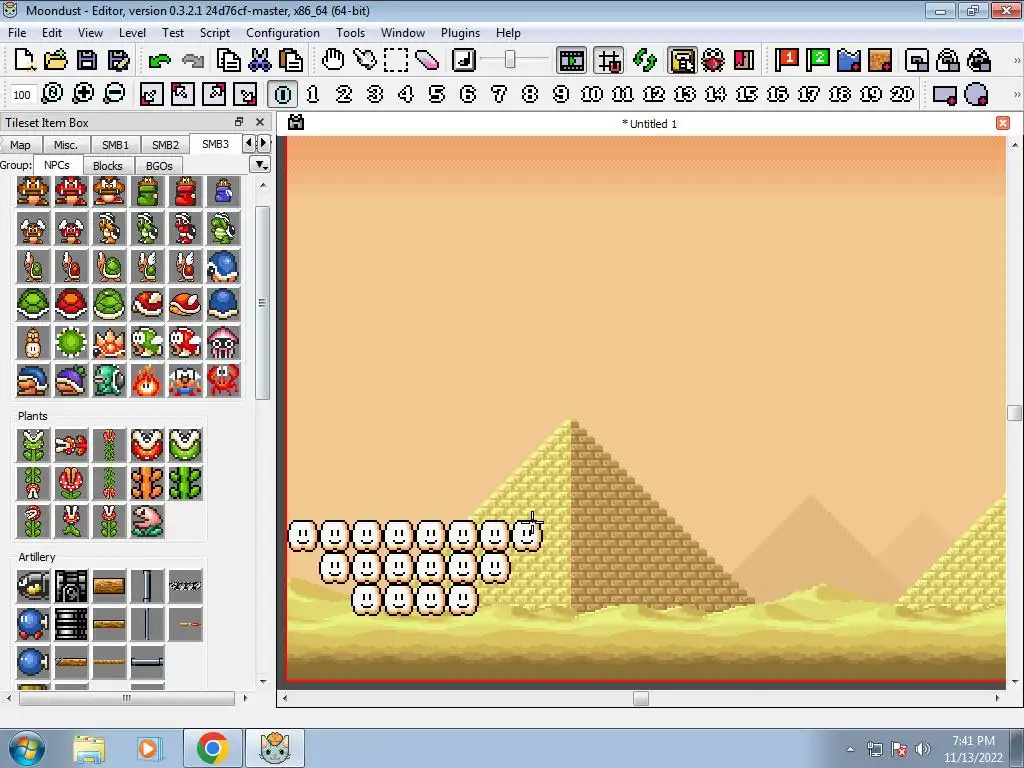Switch to section 12
The height and width of the screenshot is (768, 1024).
[x=654, y=94]
